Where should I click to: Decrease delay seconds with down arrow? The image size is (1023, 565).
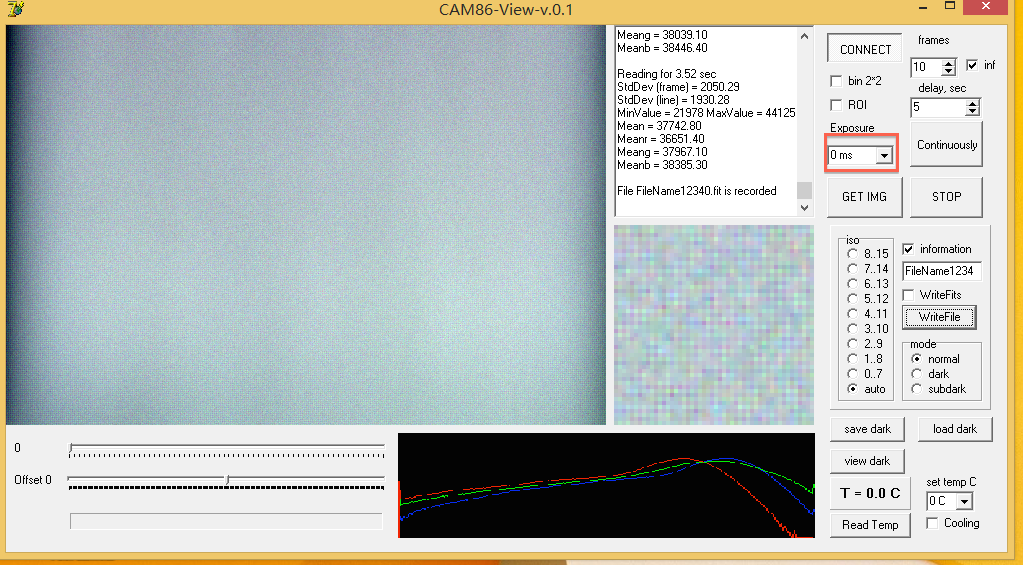[972, 112]
